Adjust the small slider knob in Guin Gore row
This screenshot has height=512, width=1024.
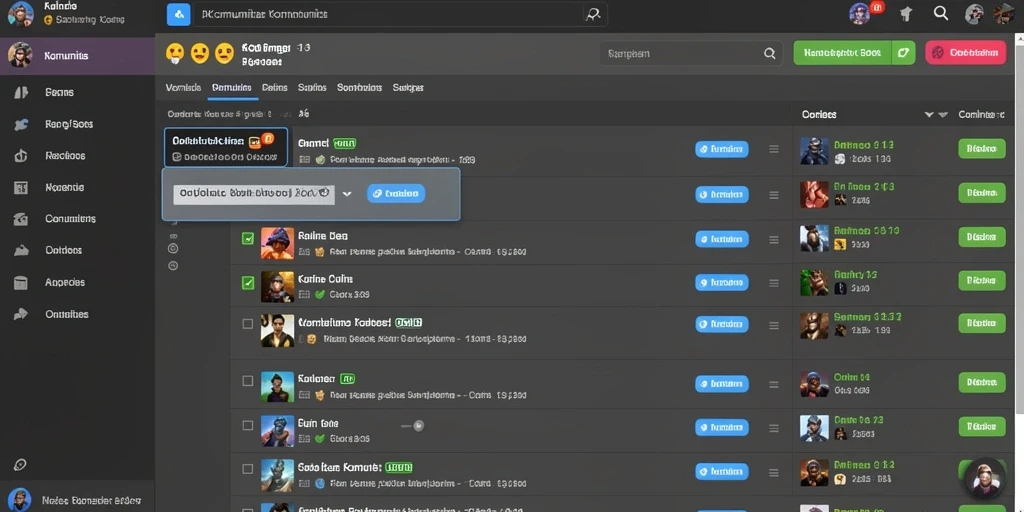pos(419,425)
